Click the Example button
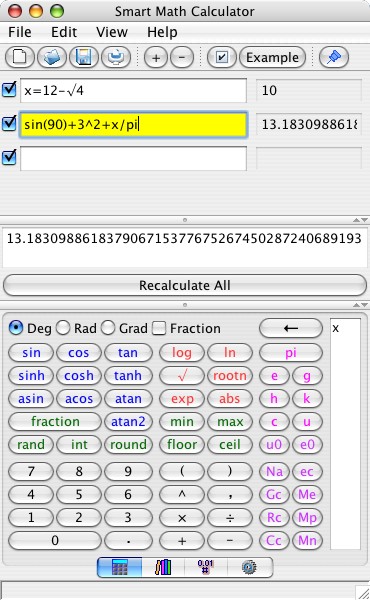The height and width of the screenshot is (600, 370). pyautogui.click(x=272, y=57)
